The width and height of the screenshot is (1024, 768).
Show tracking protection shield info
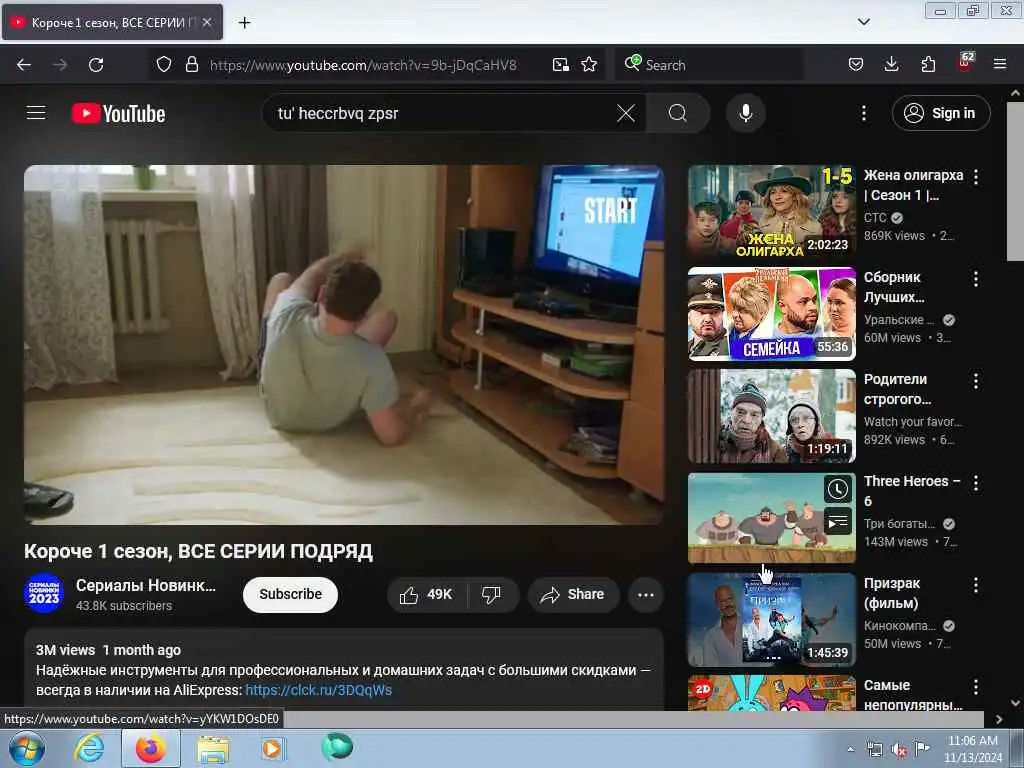click(164, 64)
